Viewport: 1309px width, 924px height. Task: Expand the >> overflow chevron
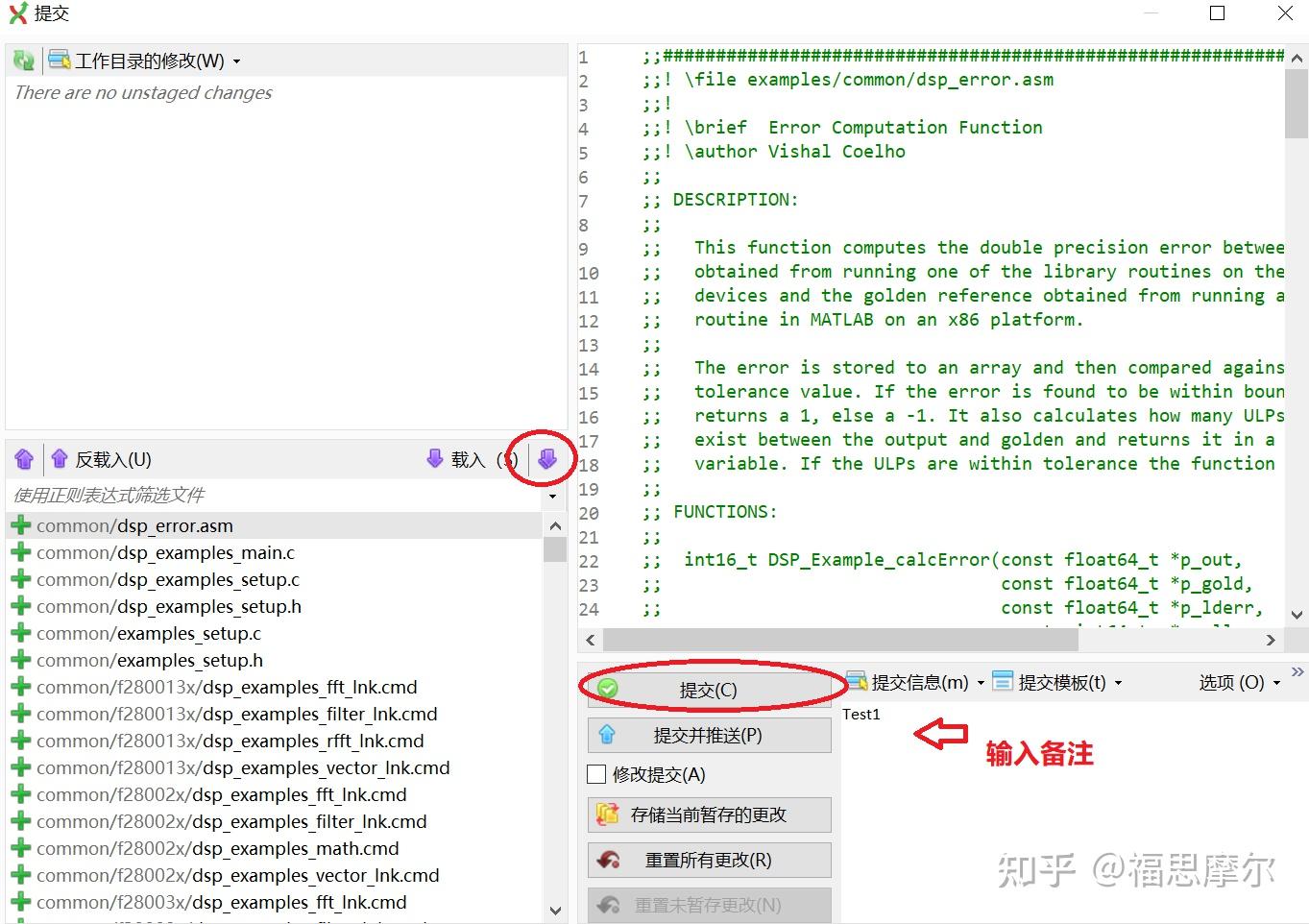[x=1297, y=672]
